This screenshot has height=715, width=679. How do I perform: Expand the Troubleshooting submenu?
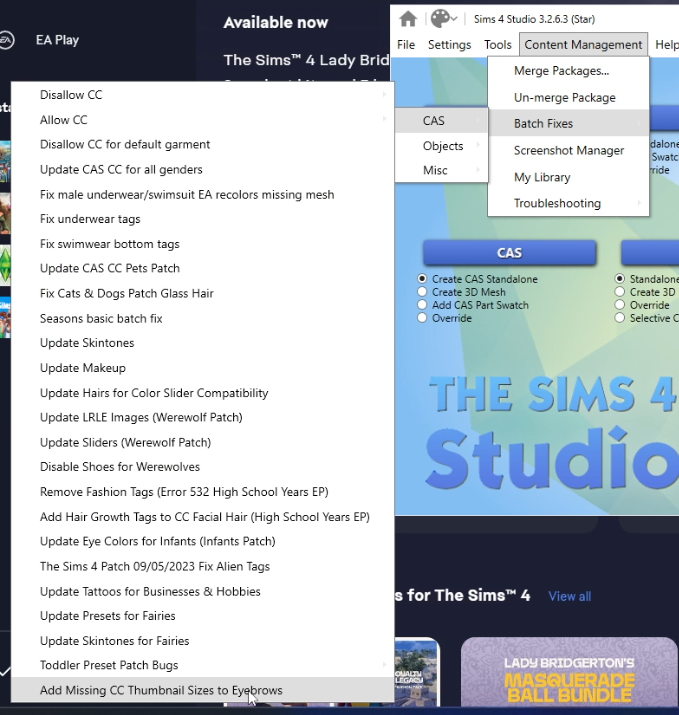(568, 203)
